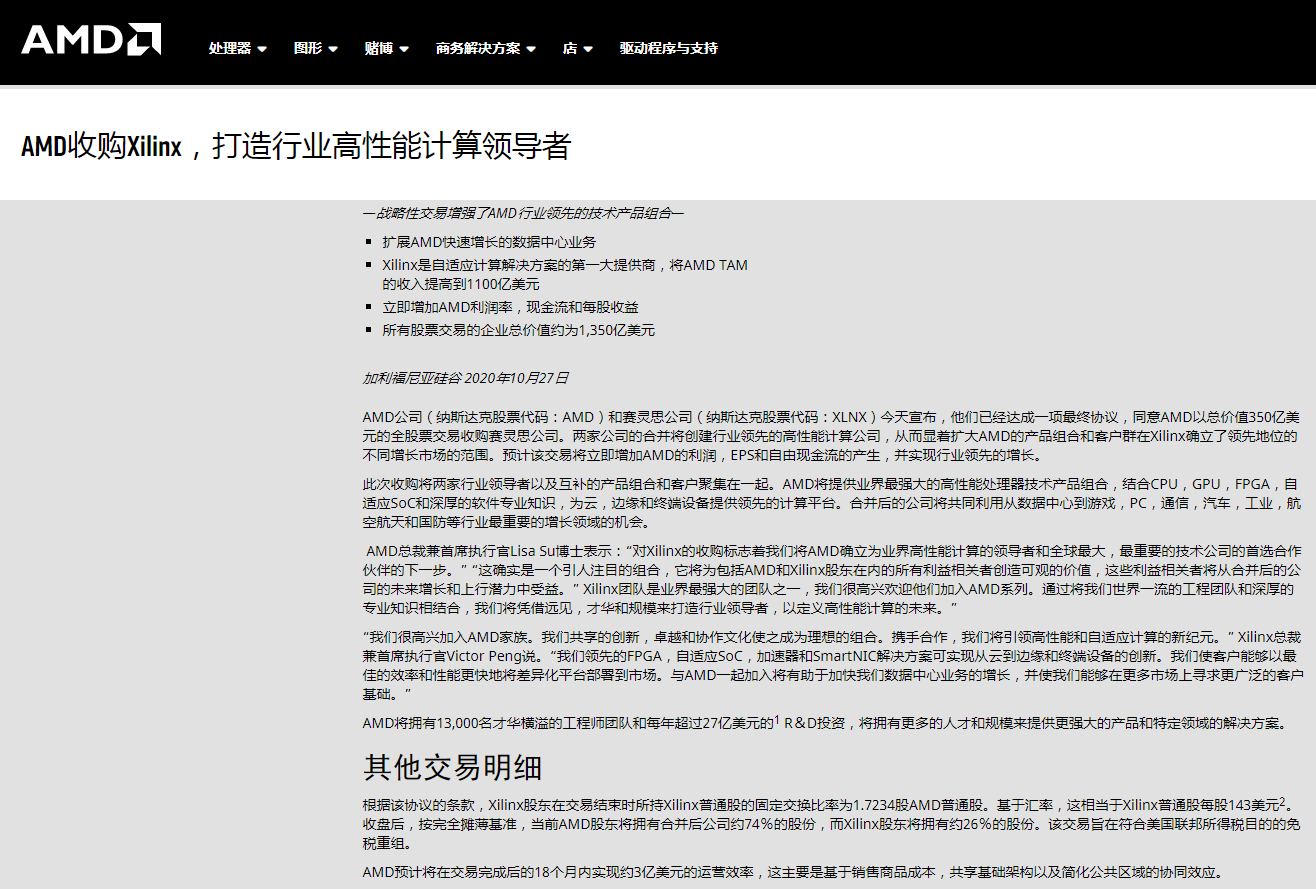Click the paragraph starting AMD公司（纳斯达克股票代码：AMD）
1316x889 pixels.
tap(831, 436)
